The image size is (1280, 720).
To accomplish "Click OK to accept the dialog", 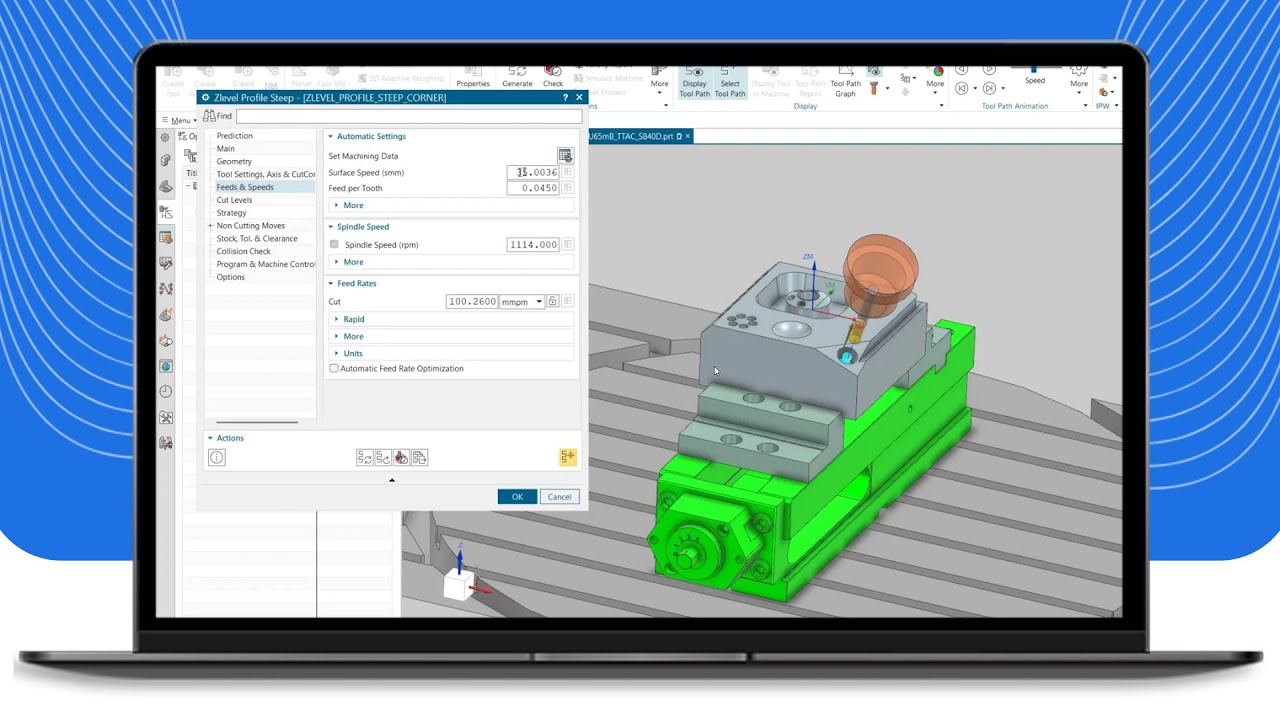I will (517, 497).
